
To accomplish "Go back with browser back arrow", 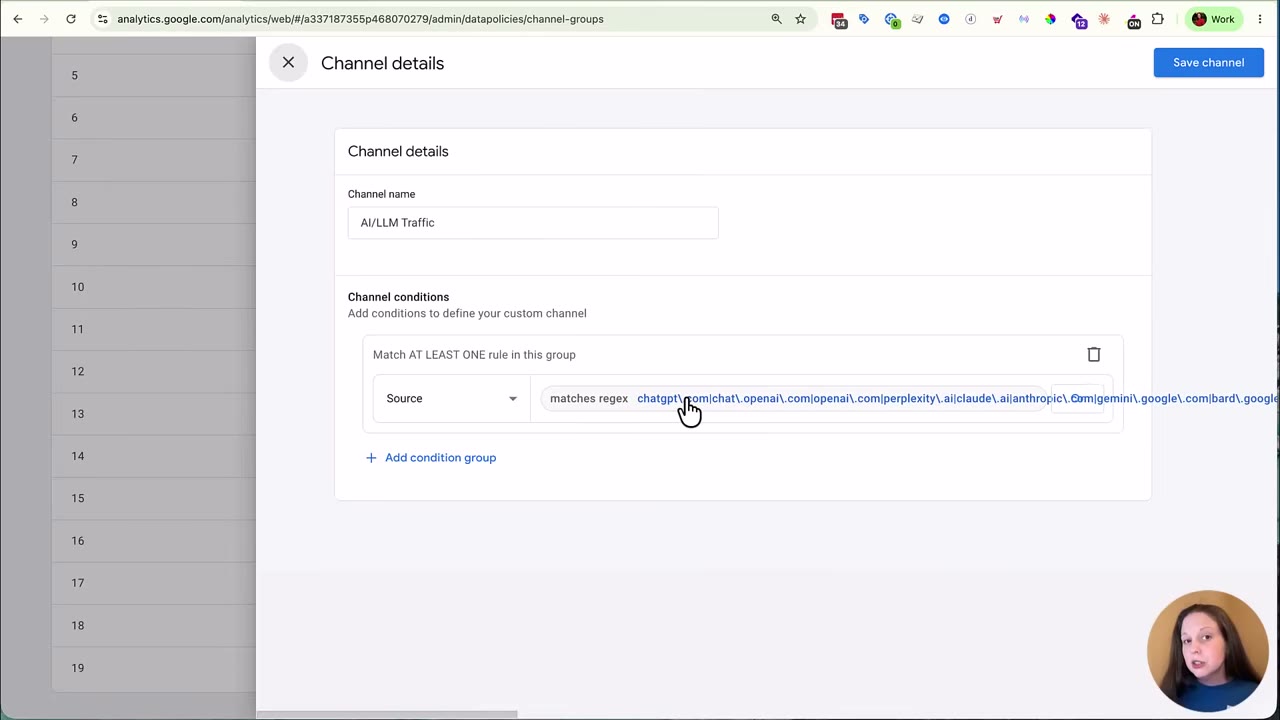I will pos(18,19).
